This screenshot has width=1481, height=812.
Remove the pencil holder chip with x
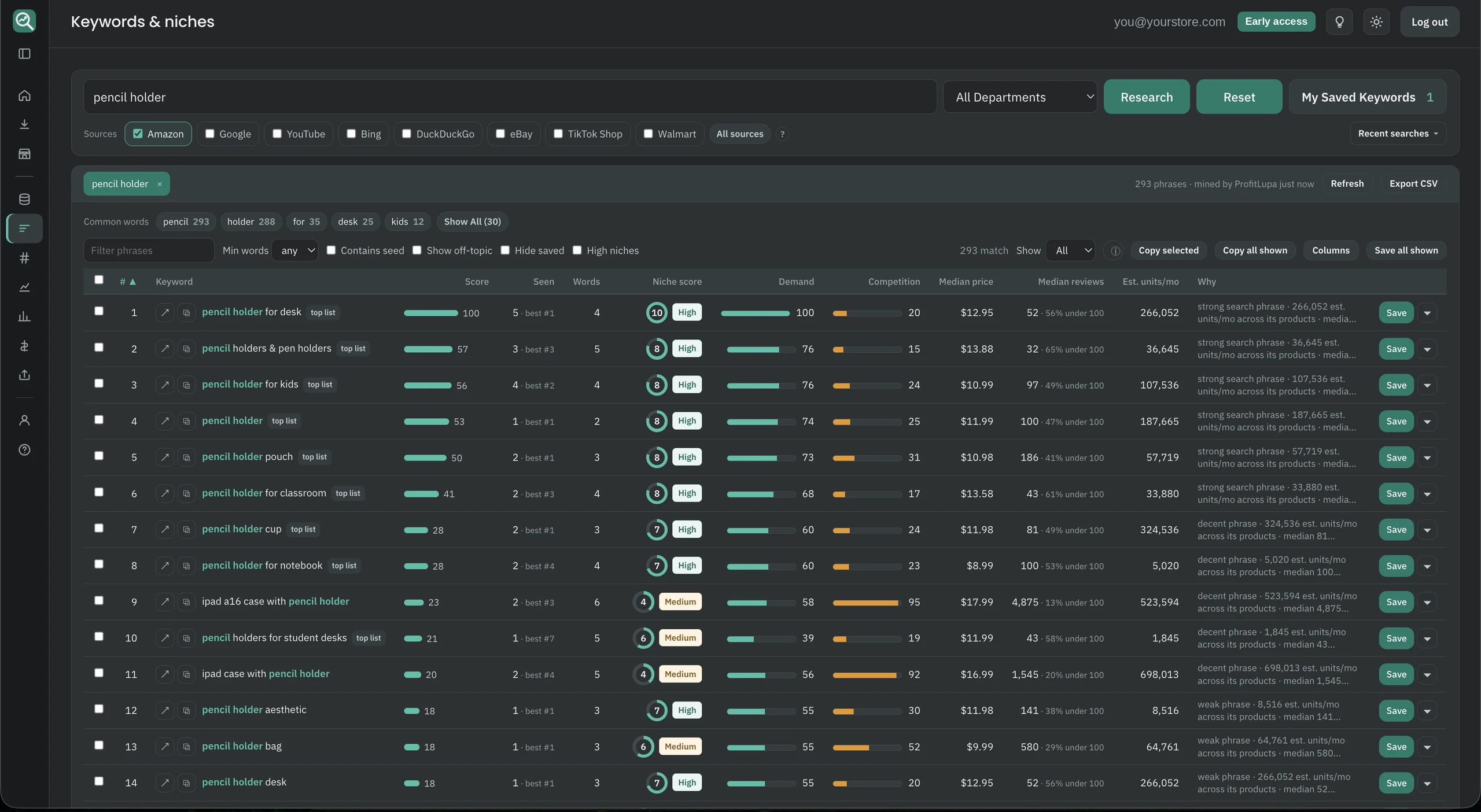pos(160,184)
